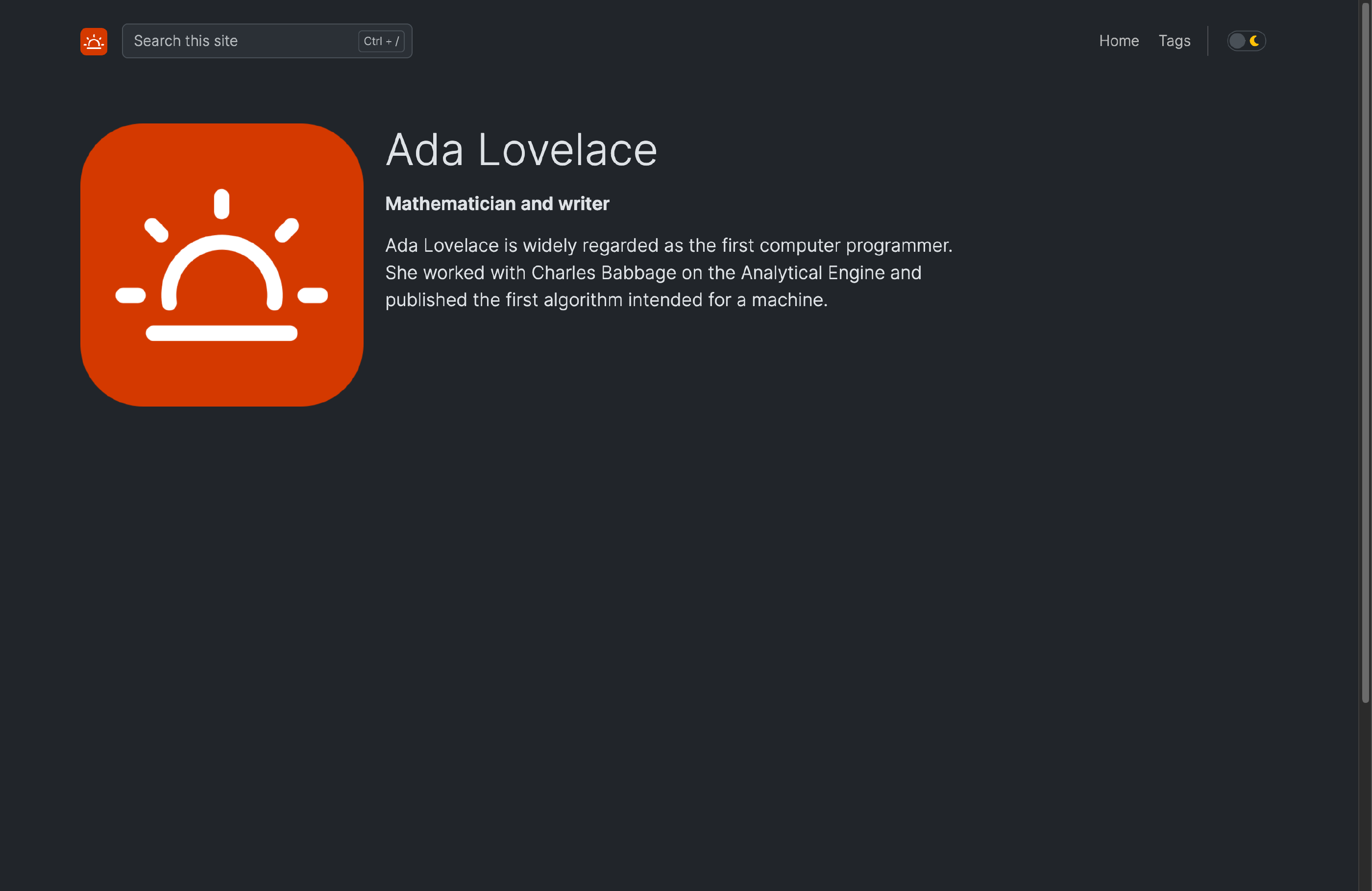Open the Home navigation link
Viewport: 1372px width, 891px height.
pyautogui.click(x=1118, y=41)
